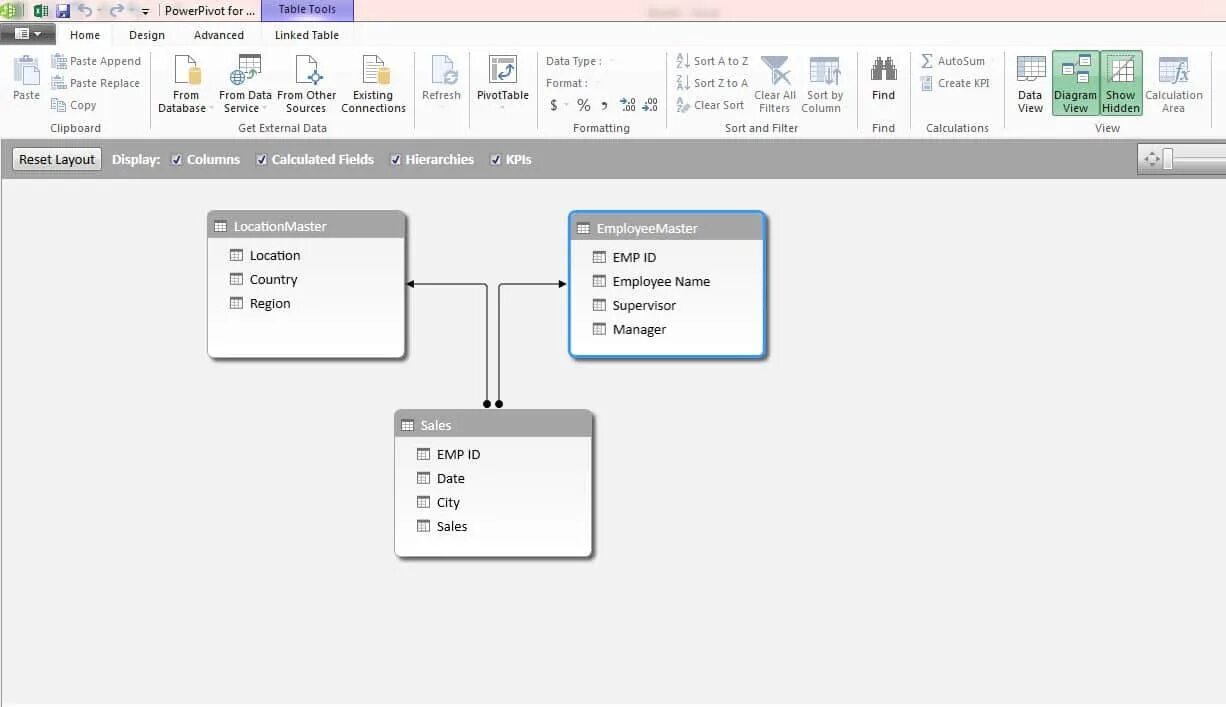Toggle the Diagram View button

click(1075, 84)
